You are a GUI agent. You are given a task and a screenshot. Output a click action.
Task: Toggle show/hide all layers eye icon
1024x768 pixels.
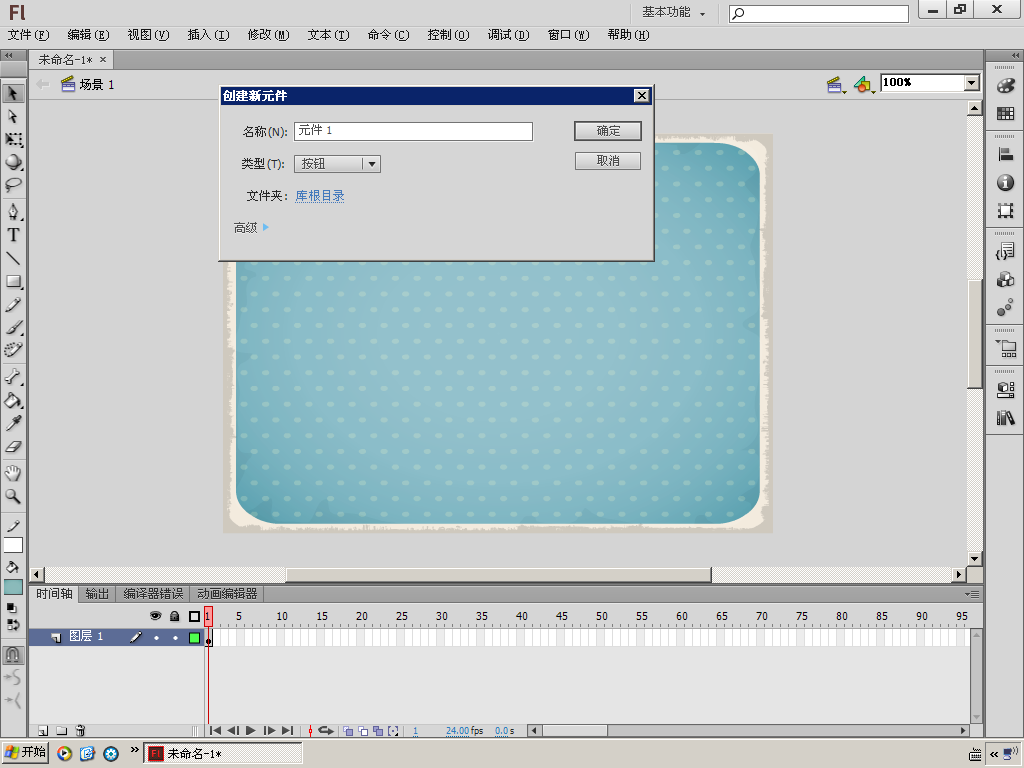click(x=155, y=616)
